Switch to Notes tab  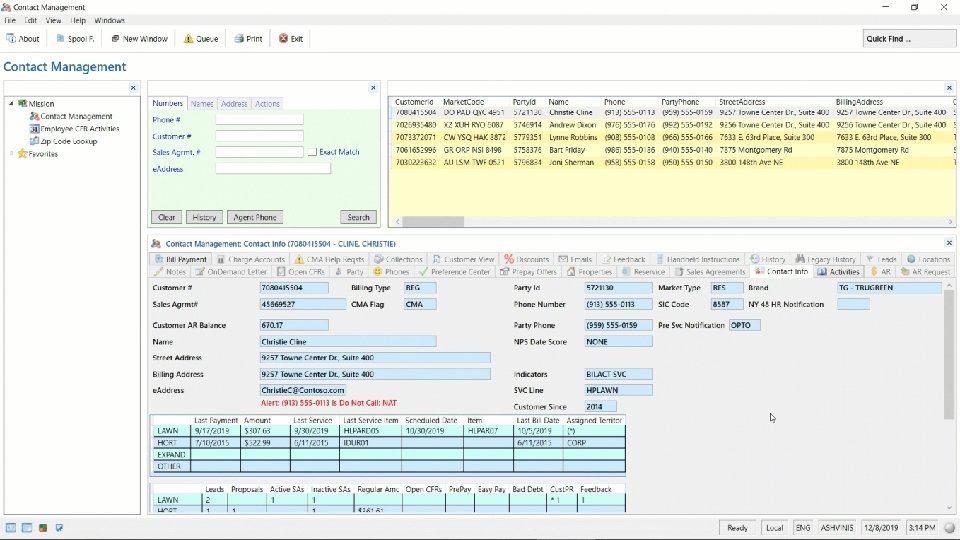click(170, 271)
